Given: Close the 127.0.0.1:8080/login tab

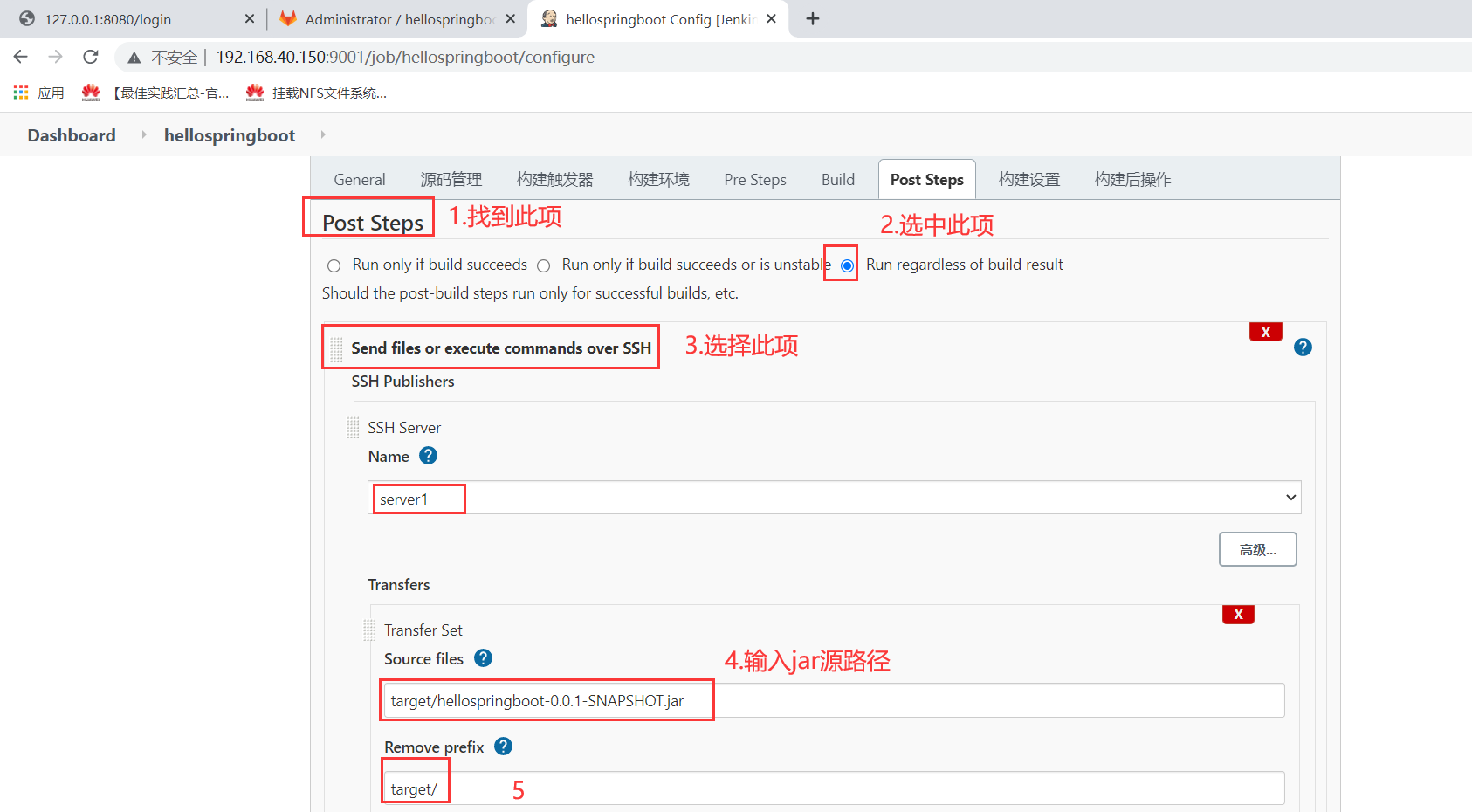Looking at the screenshot, I should [250, 18].
